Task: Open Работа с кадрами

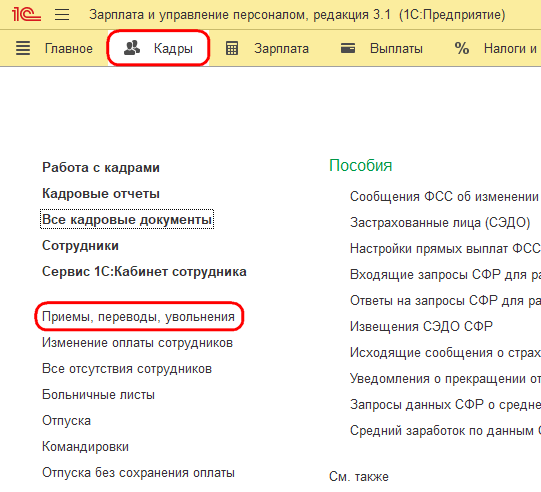Action: 101,168
